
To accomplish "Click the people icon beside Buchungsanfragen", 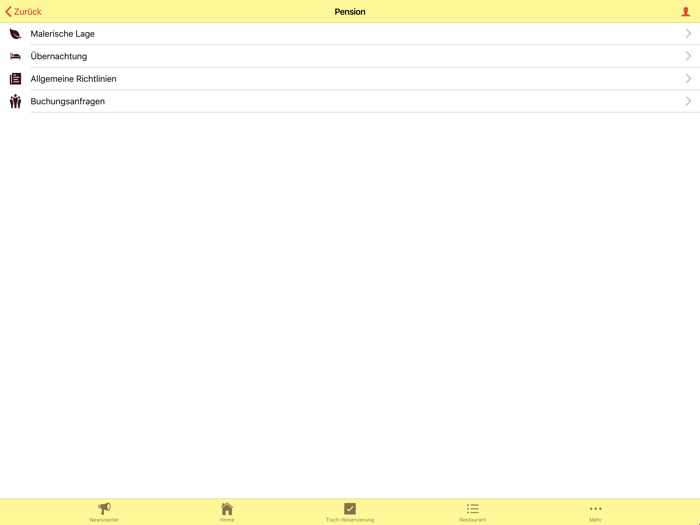I will 15,101.
